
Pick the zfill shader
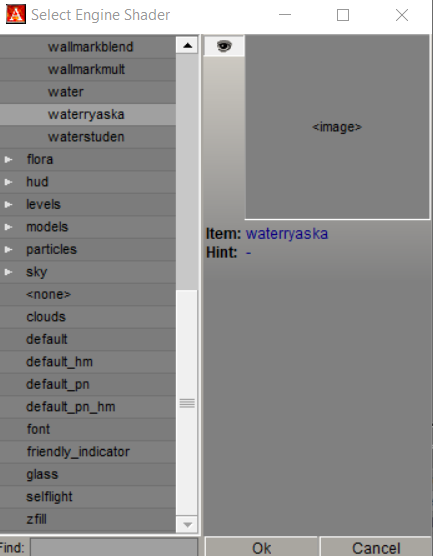coord(88,519)
